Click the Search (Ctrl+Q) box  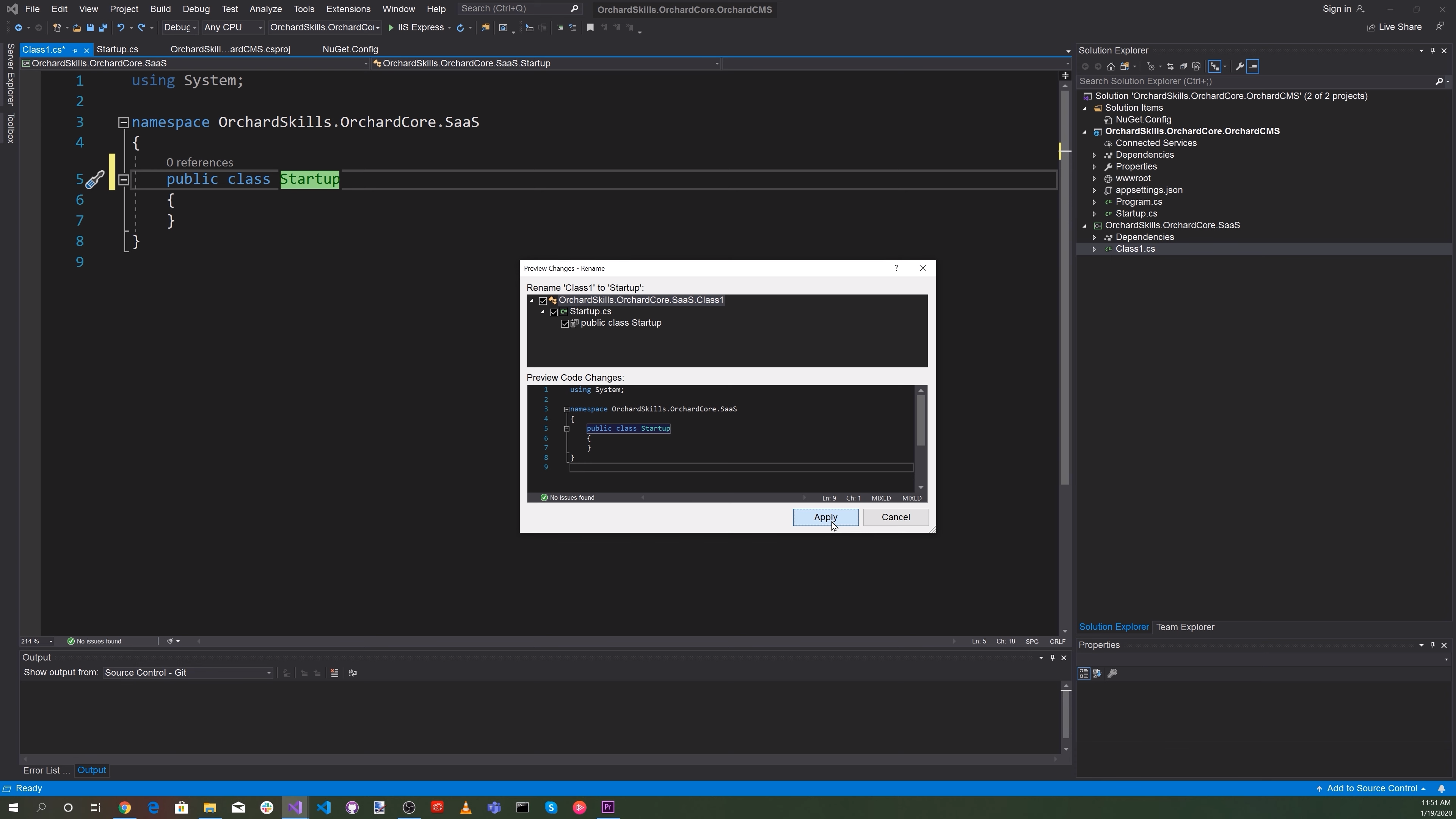point(519,9)
